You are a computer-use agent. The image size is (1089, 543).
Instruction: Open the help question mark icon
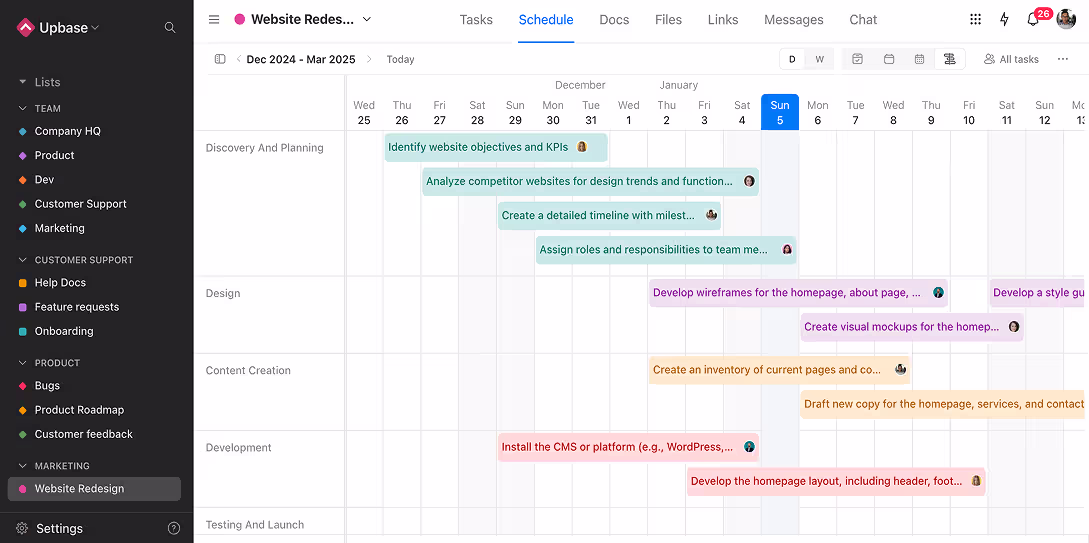[x=174, y=528]
